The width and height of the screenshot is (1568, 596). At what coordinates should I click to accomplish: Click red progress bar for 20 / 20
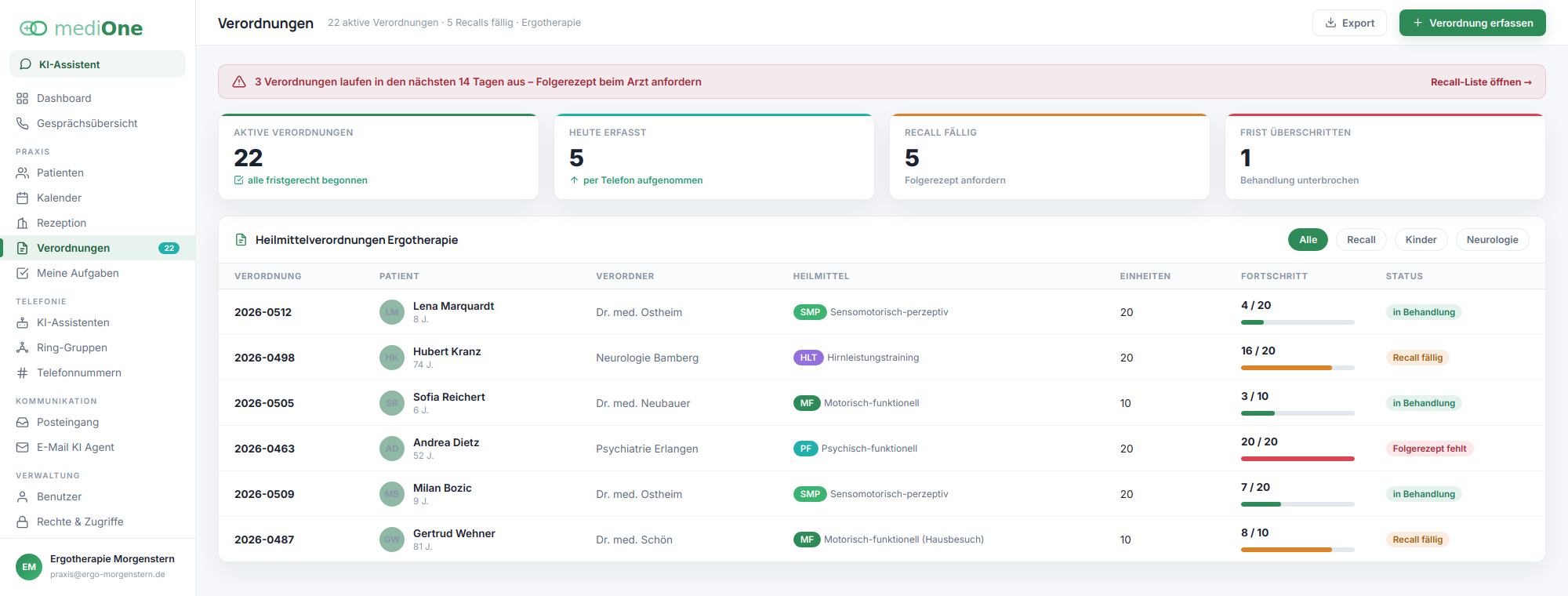(1298, 459)
